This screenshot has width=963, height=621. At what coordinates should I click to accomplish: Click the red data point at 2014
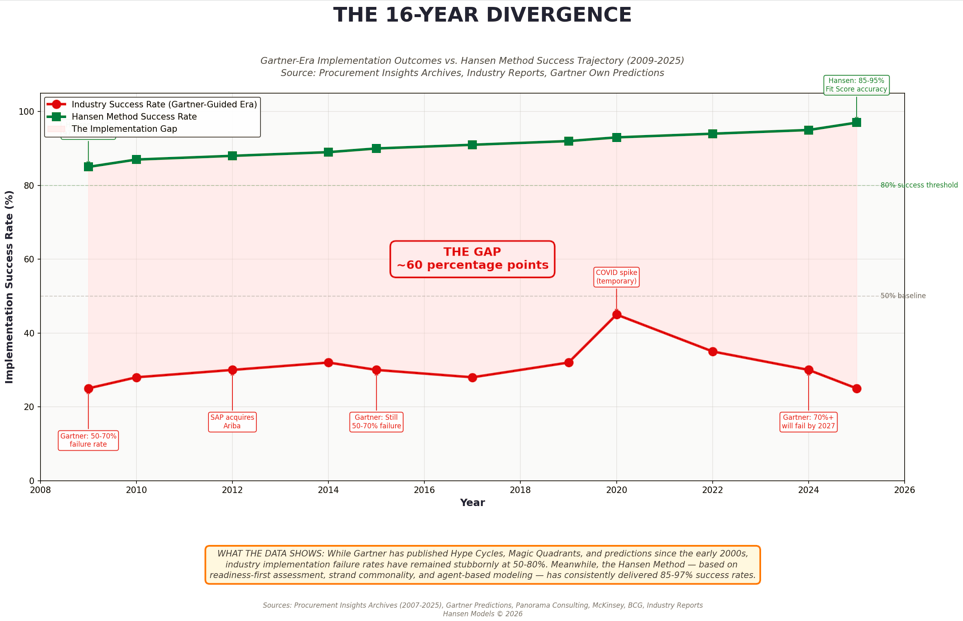(328, 363)
